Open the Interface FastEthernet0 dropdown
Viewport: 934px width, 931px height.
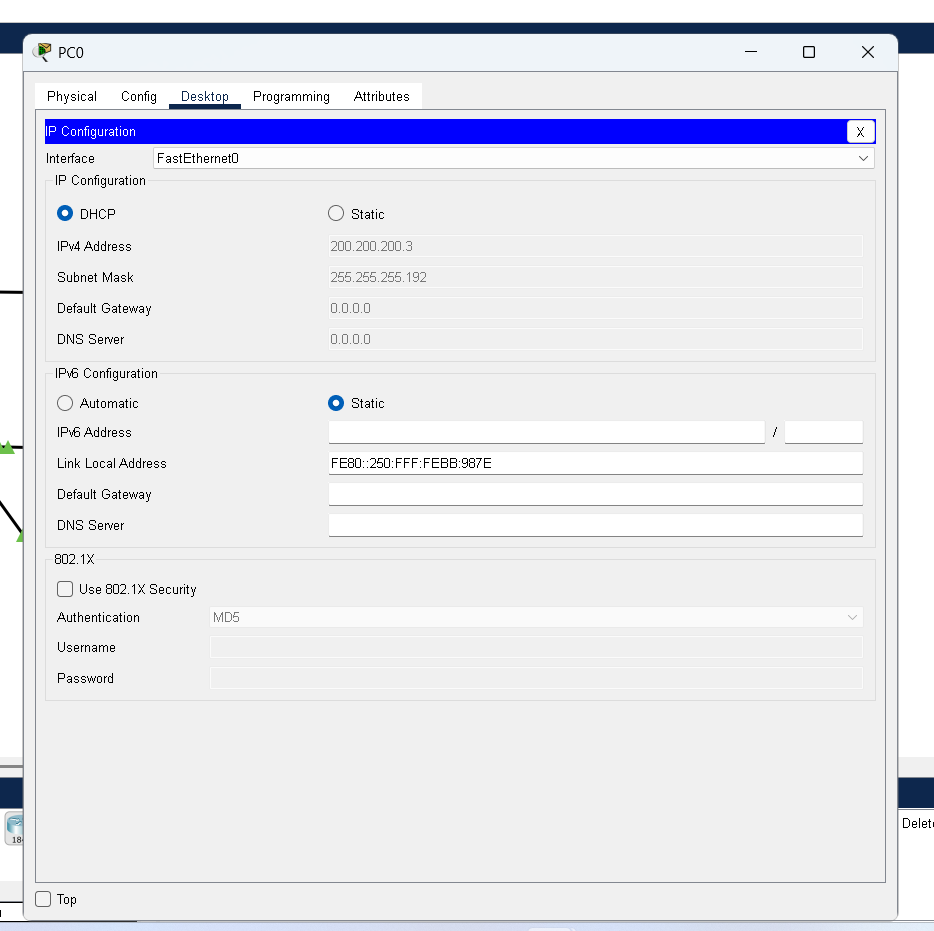point(513,158)
